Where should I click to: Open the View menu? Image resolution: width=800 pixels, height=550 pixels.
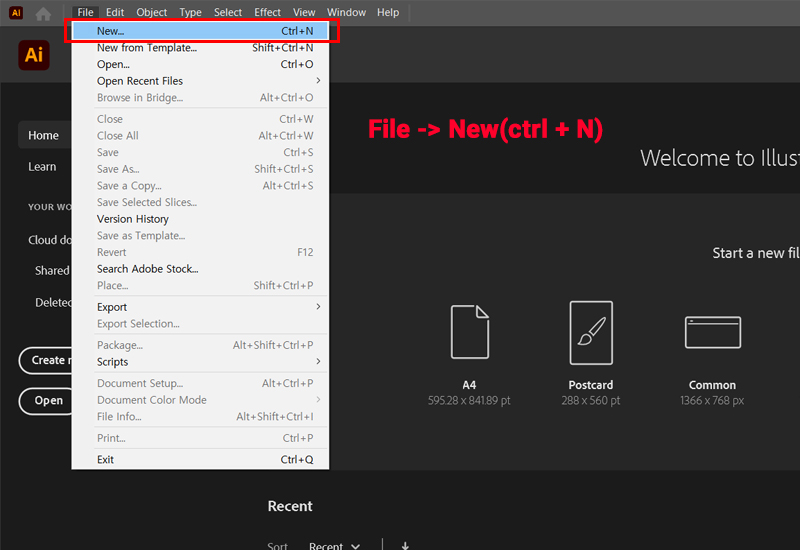point(304,12)
